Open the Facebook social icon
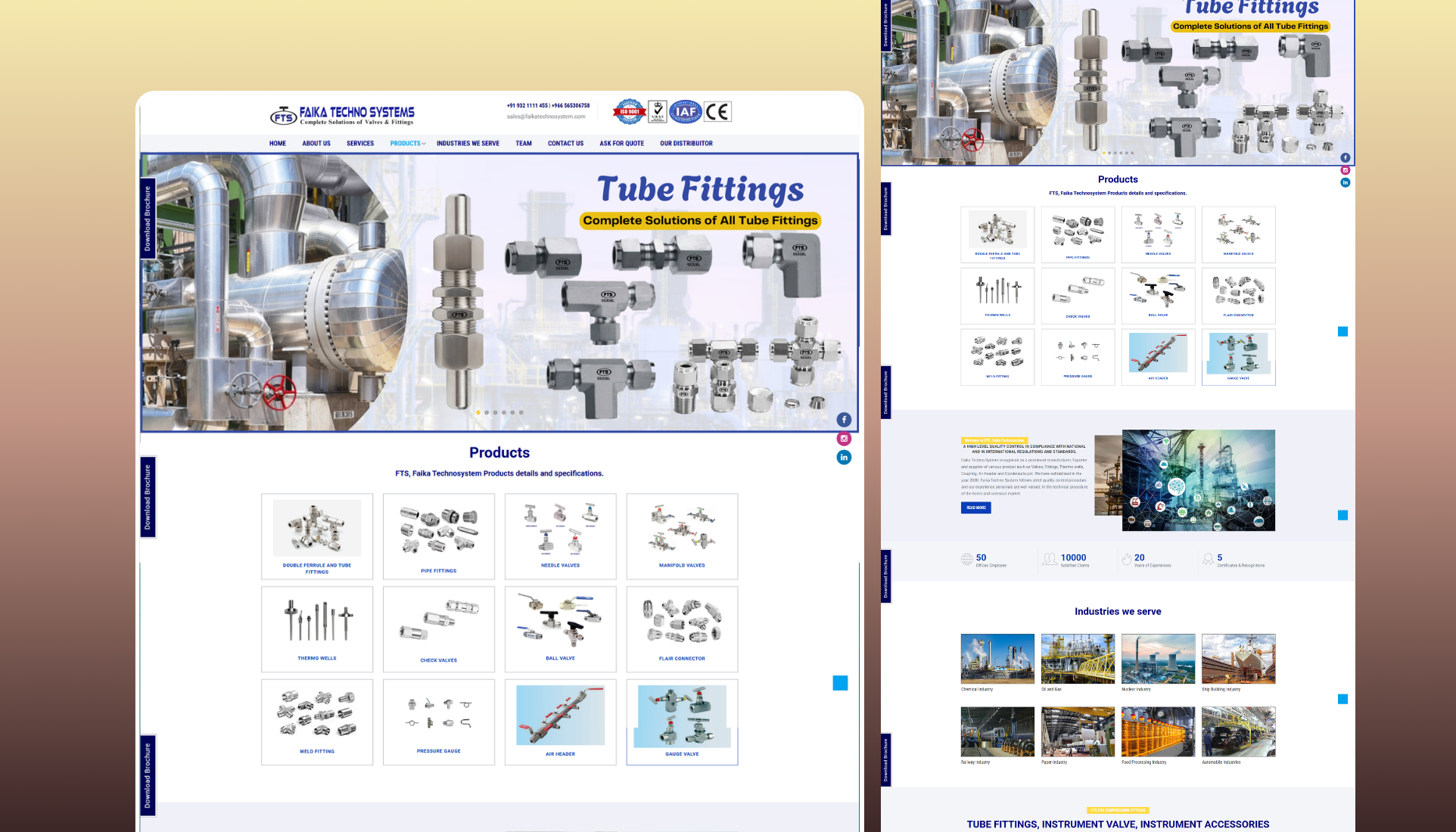This screenshot has height=832, width=1456. click(x=844, y=420)
